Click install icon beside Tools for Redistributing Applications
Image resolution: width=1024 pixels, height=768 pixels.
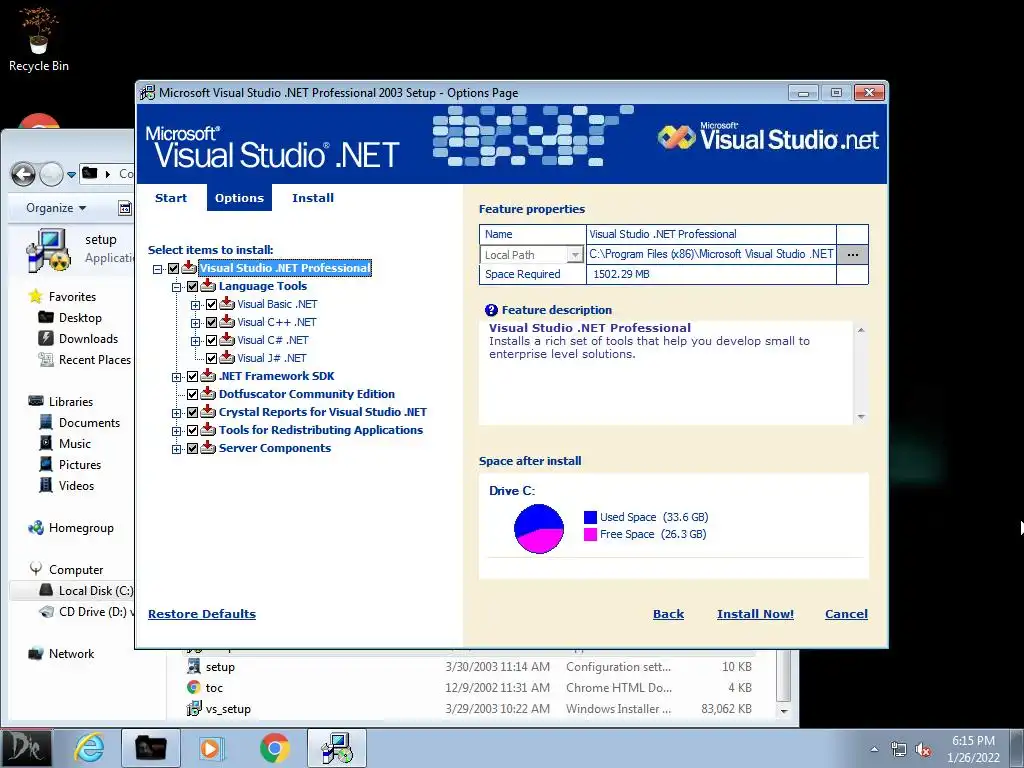coord(208,430)
